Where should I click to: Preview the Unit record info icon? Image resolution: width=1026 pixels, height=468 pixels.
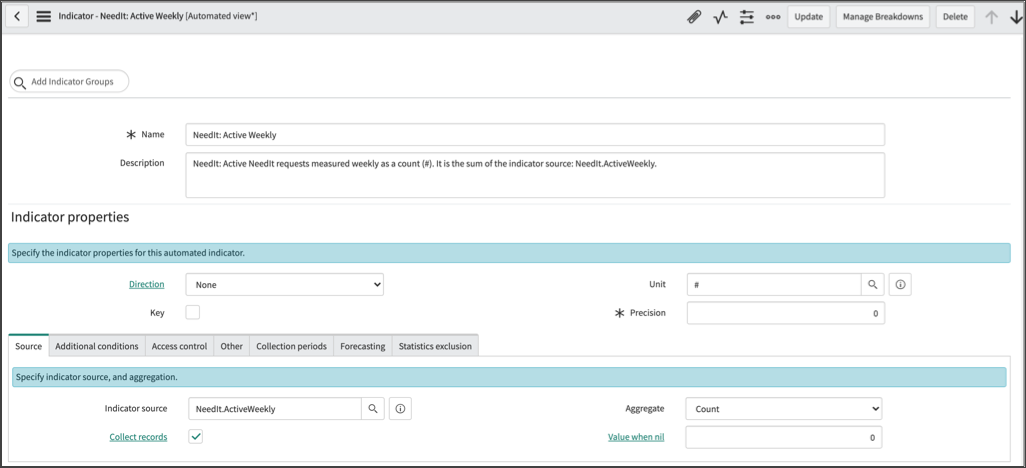[x=900, y=285]
